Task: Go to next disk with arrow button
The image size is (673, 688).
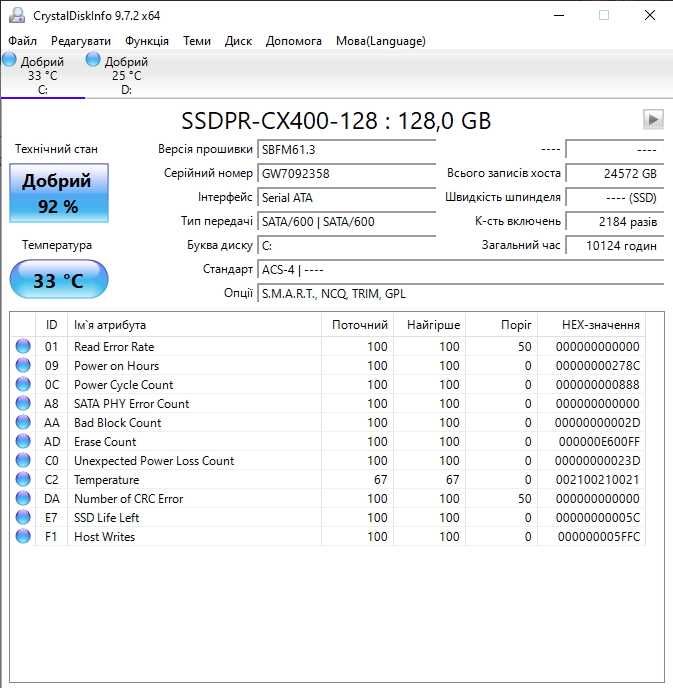Action: (653, 119)
